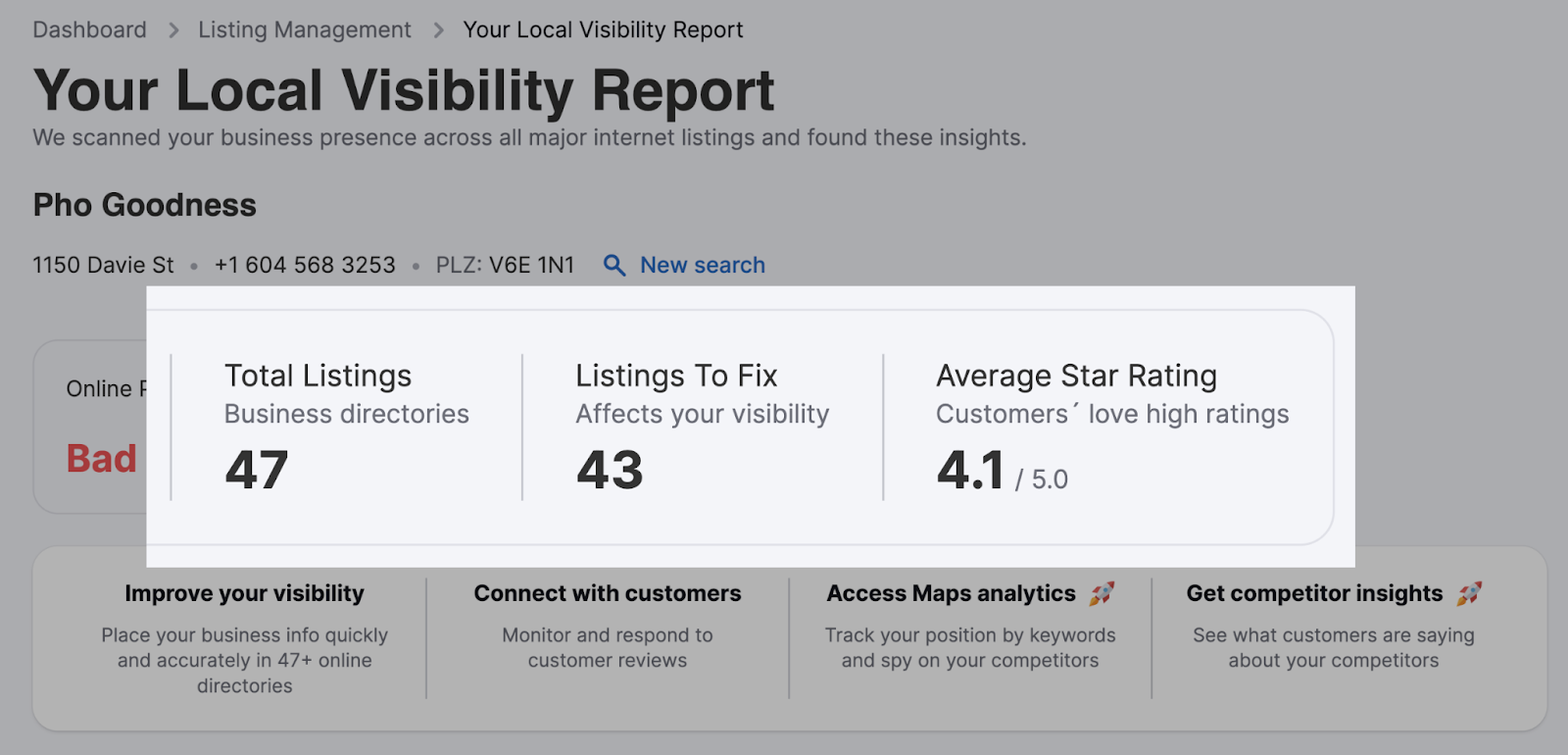The image size is (1568, 755).
Task: Click the Listings To Fix number 43
Action: click(610, 471)
